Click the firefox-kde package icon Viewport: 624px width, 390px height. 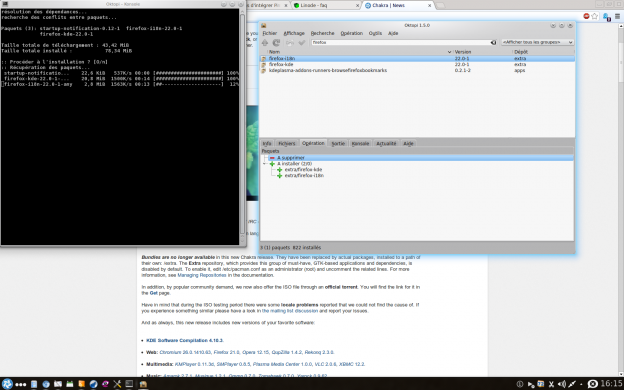point(263,64)
